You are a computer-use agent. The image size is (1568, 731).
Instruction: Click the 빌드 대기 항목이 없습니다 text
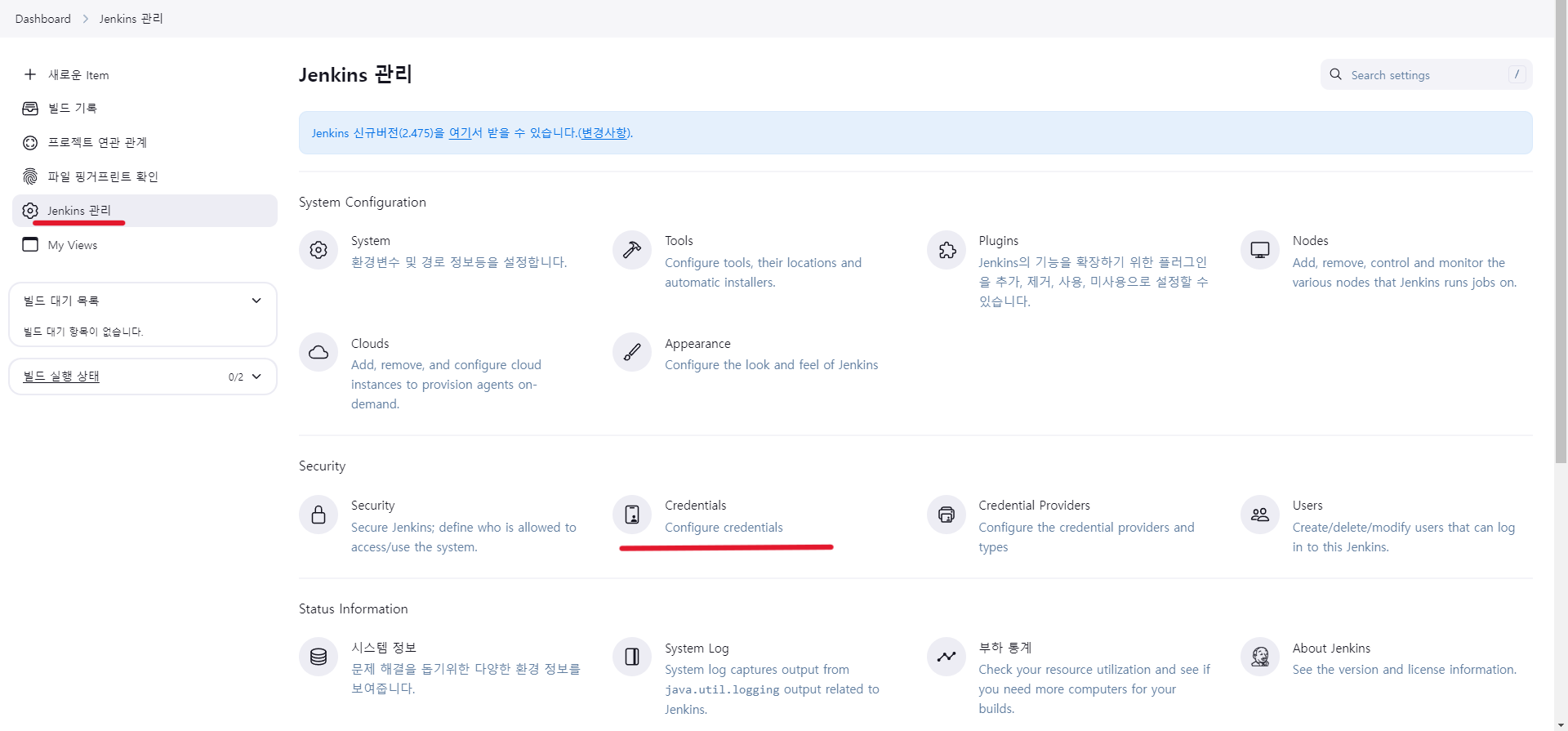[83, 332]
